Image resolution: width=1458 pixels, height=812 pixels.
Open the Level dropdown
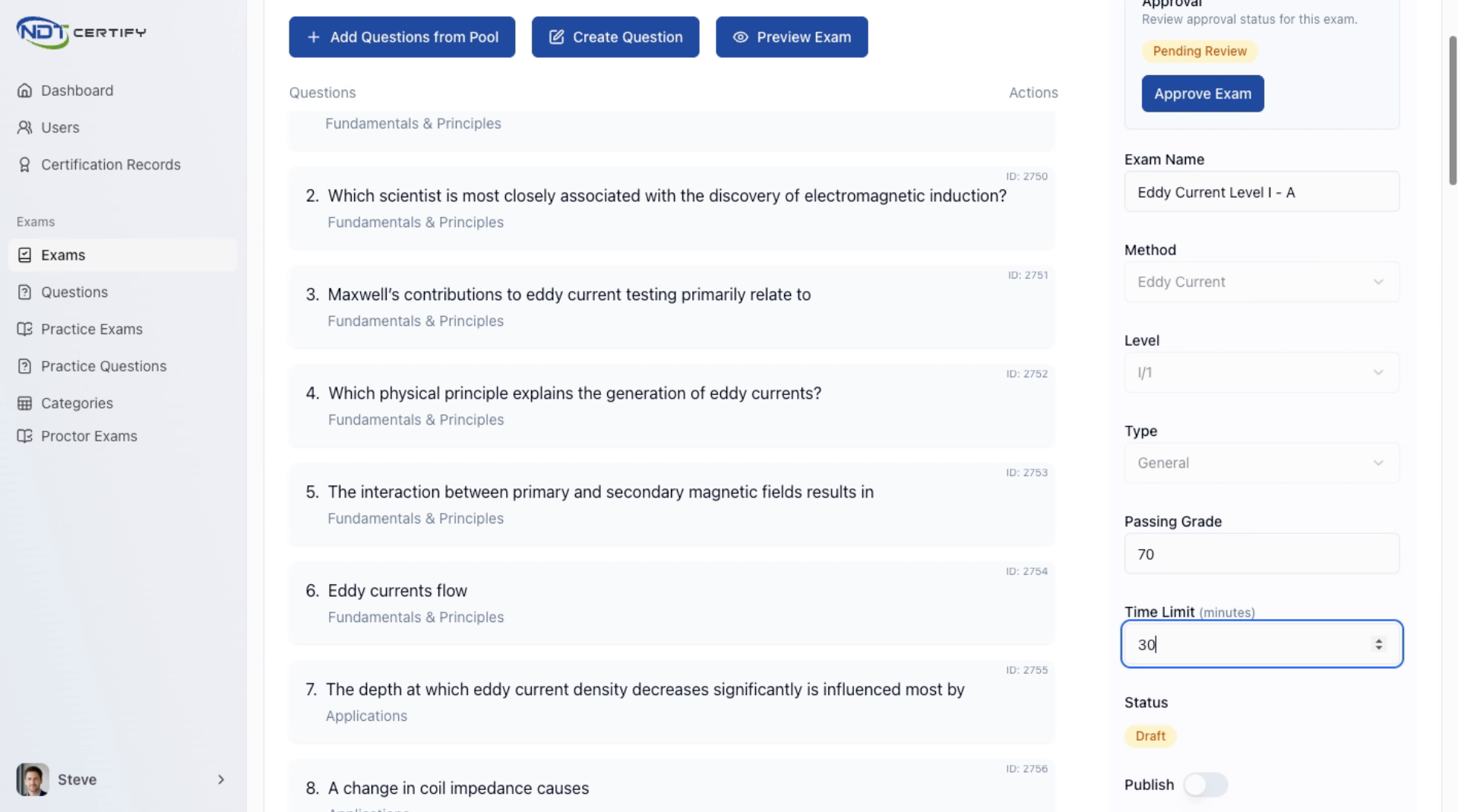coord(1262,372)
